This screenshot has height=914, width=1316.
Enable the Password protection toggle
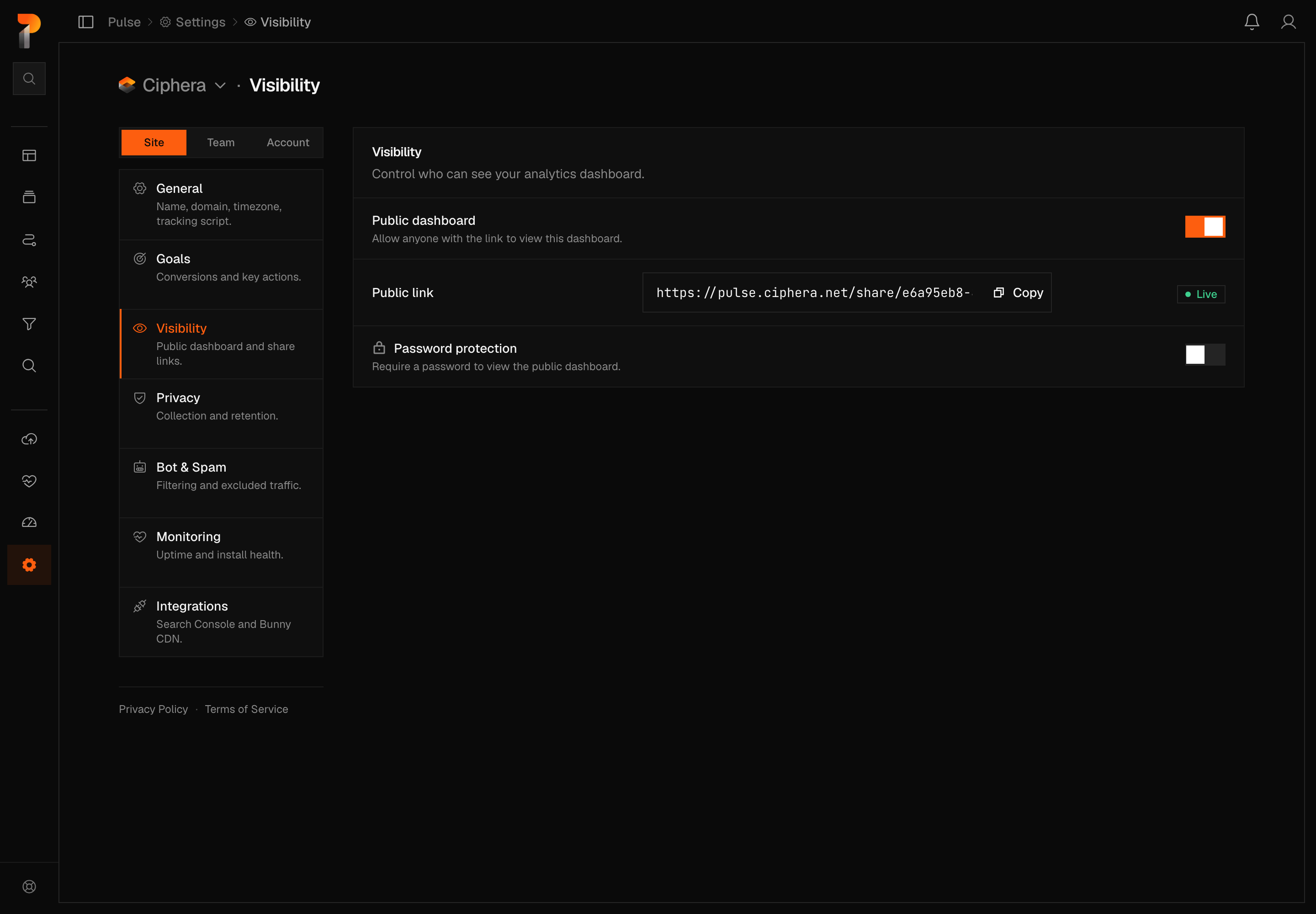[1205, 355]
